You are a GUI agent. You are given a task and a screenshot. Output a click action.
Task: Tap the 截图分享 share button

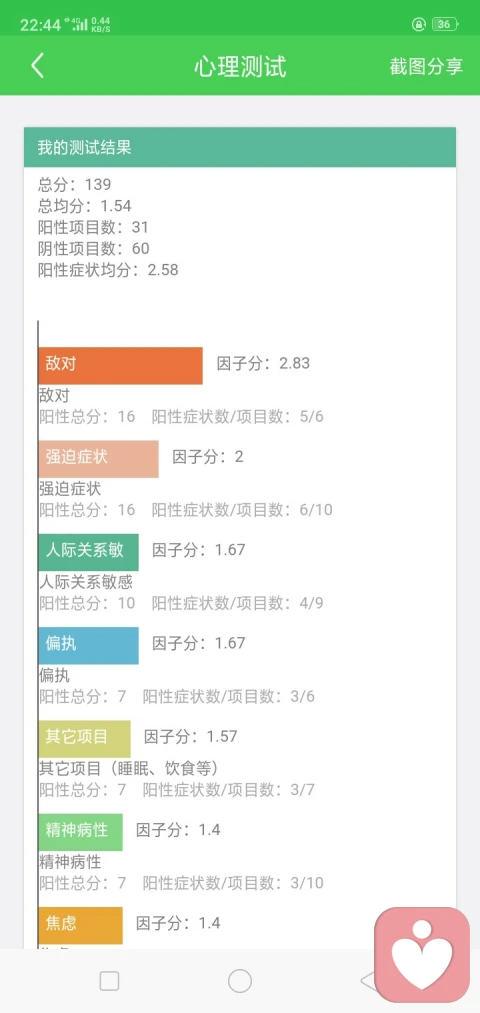[426, 66]
